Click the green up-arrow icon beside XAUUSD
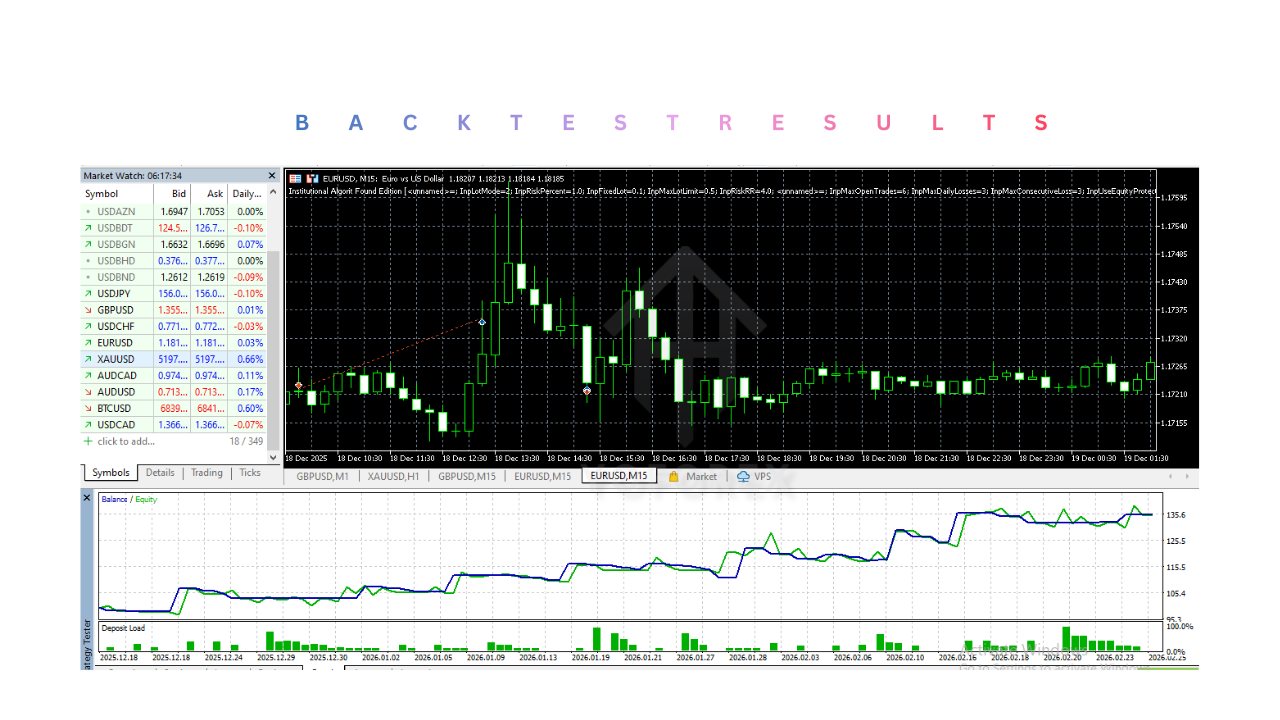1280x720 pixels. coord(86,359)
